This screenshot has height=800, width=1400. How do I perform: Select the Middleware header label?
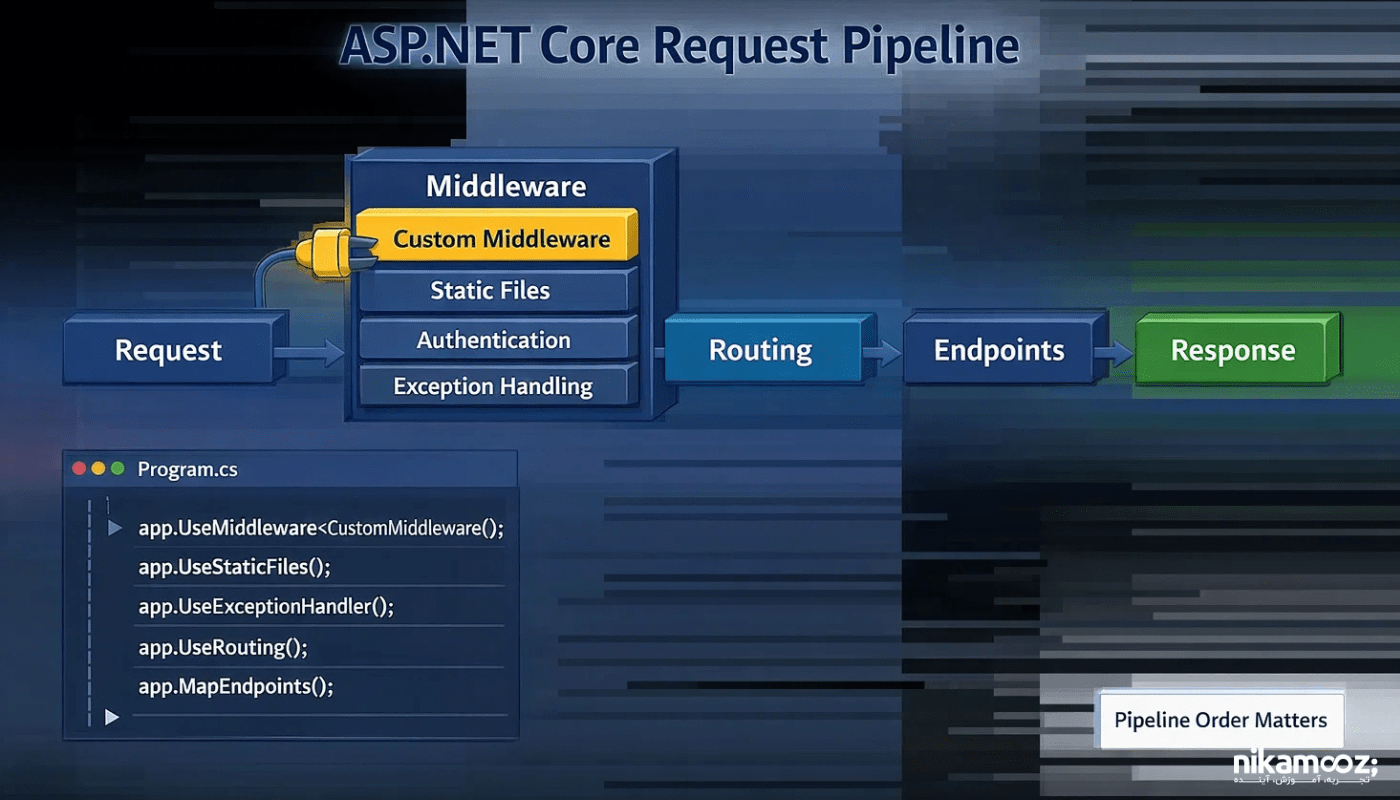506,187
